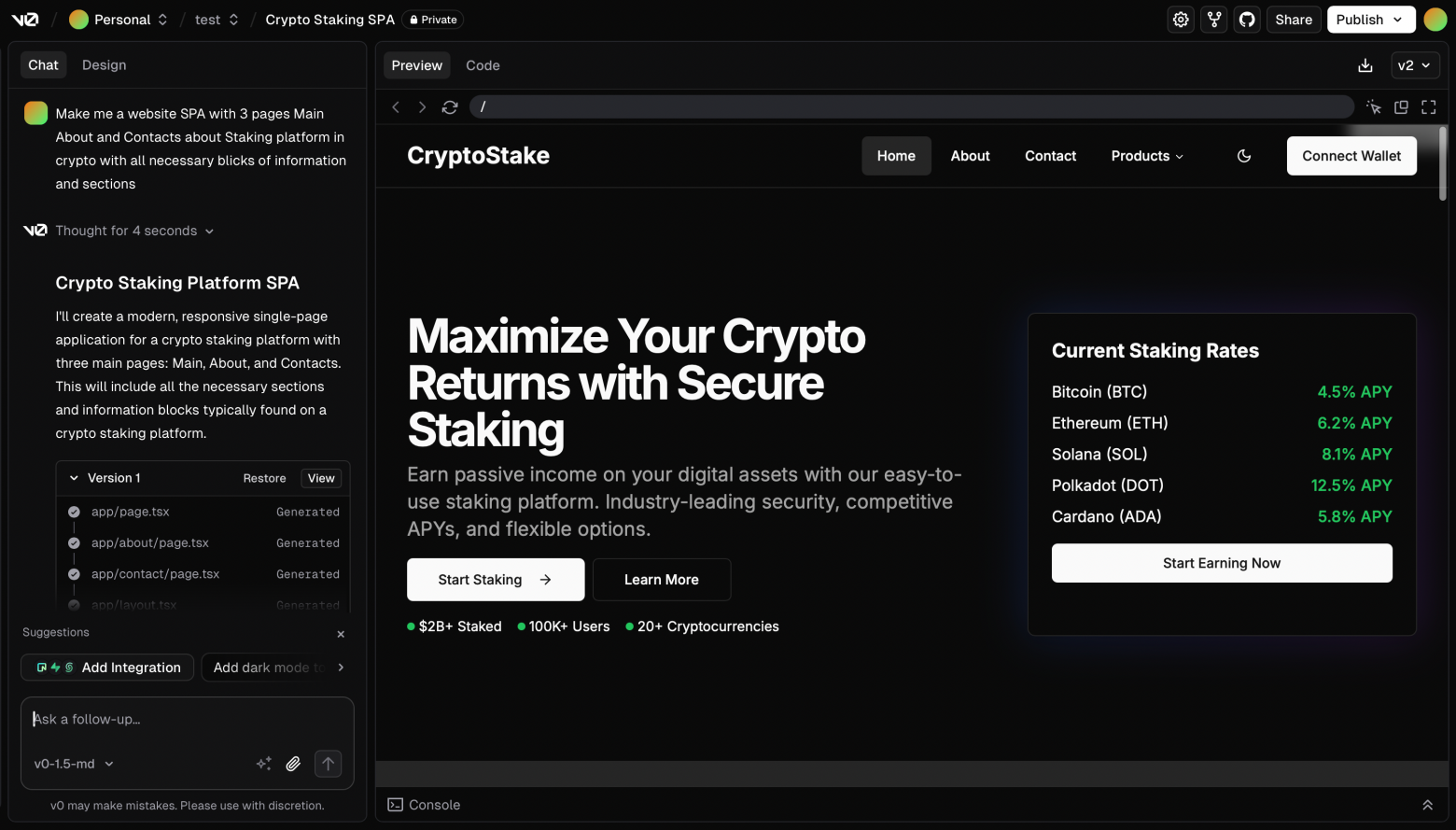Open the Design tab in the sidebar
1456x830 pixels.
coord(104,64)
